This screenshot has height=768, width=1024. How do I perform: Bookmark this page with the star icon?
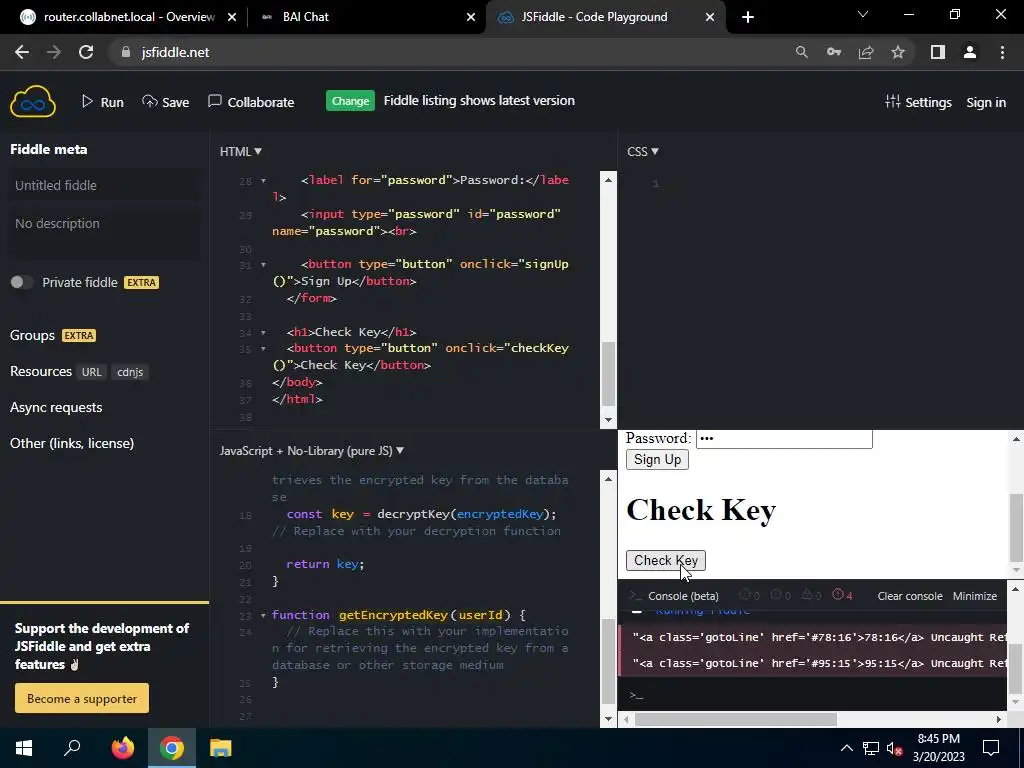(x=898, y=52)
